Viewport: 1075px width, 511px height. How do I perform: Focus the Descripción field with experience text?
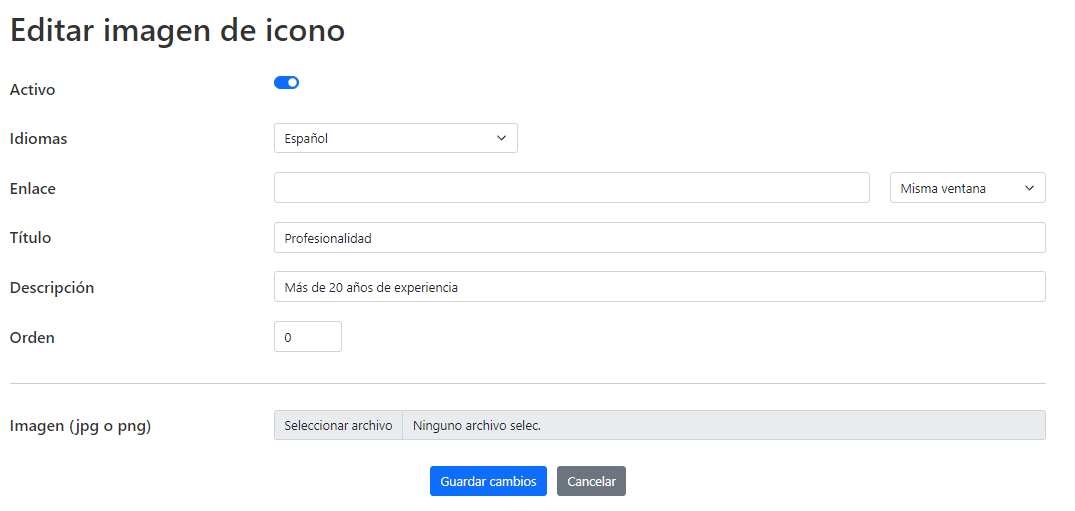click(660, 287)
